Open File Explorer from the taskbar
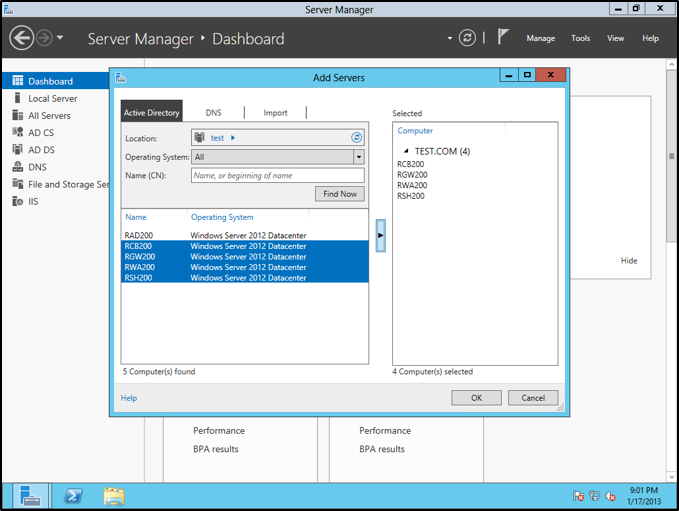 [114, 495]
